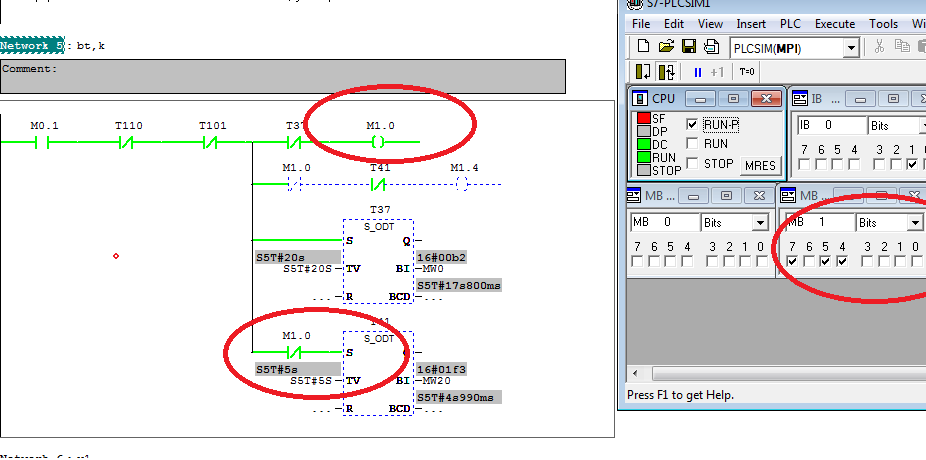Select the T101 normally closed contact

tap(211, 142)
